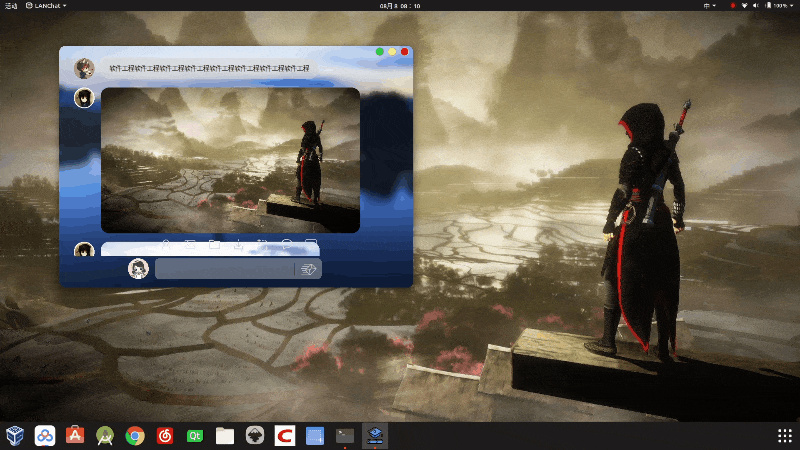The image size is (800, 450).
Task: Click the volume speaker icon in top bar
Action: point(756,6)
